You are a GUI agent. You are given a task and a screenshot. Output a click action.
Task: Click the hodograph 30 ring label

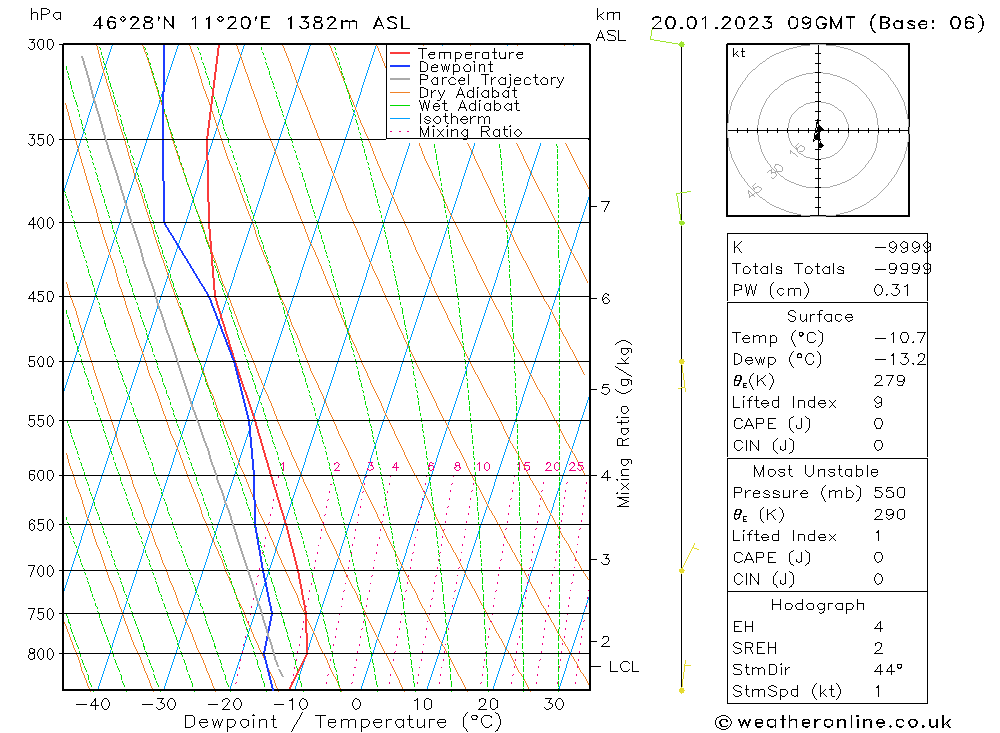[776, 171]
